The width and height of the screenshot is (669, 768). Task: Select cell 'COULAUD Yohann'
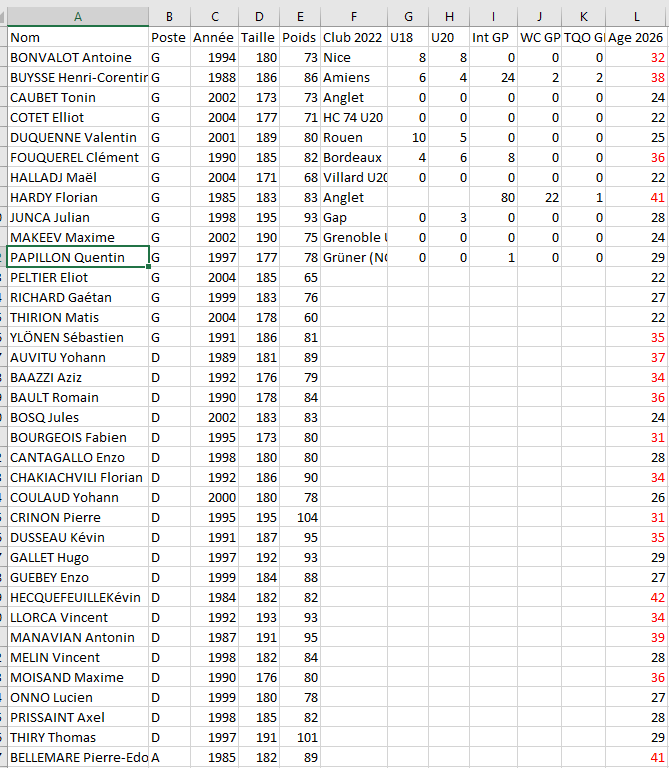click(x=78, y=498)
